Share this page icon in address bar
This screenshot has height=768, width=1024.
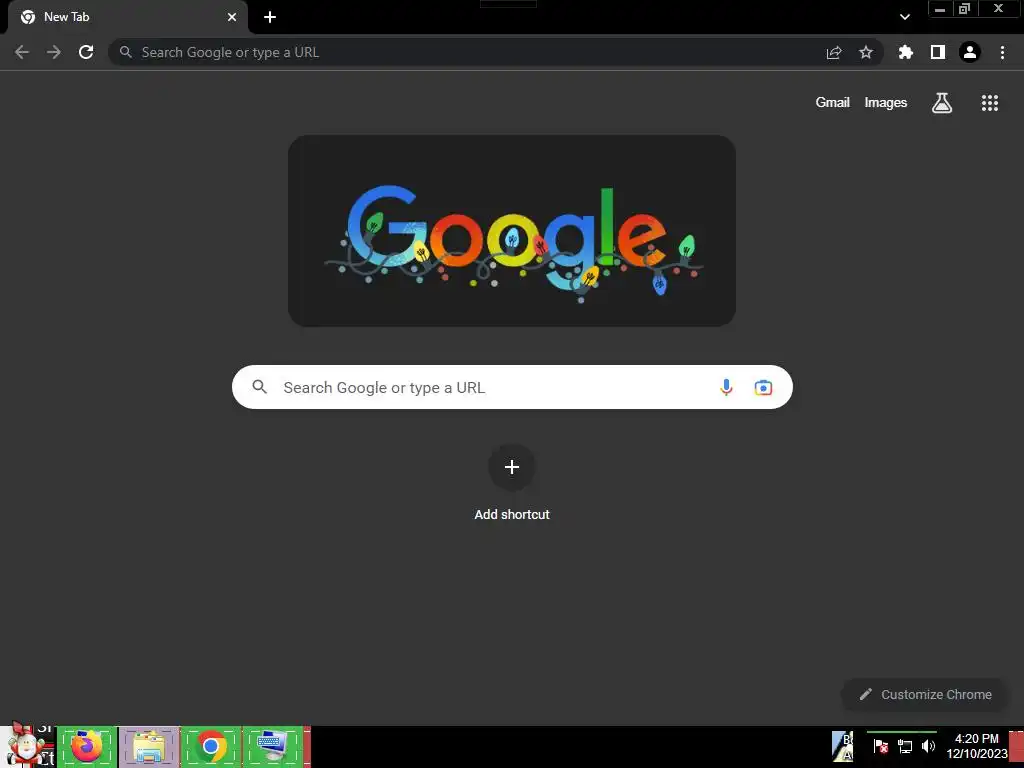point(834,52)
